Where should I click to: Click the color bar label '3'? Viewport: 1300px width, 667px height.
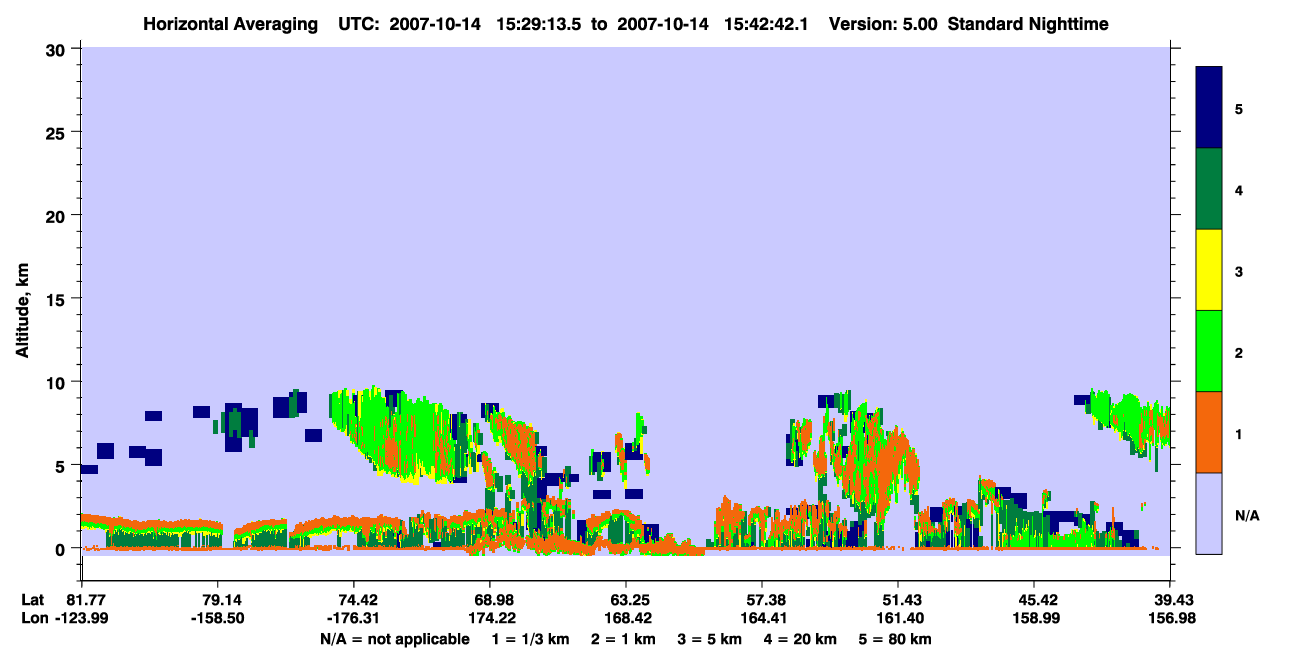(1239, 271)
